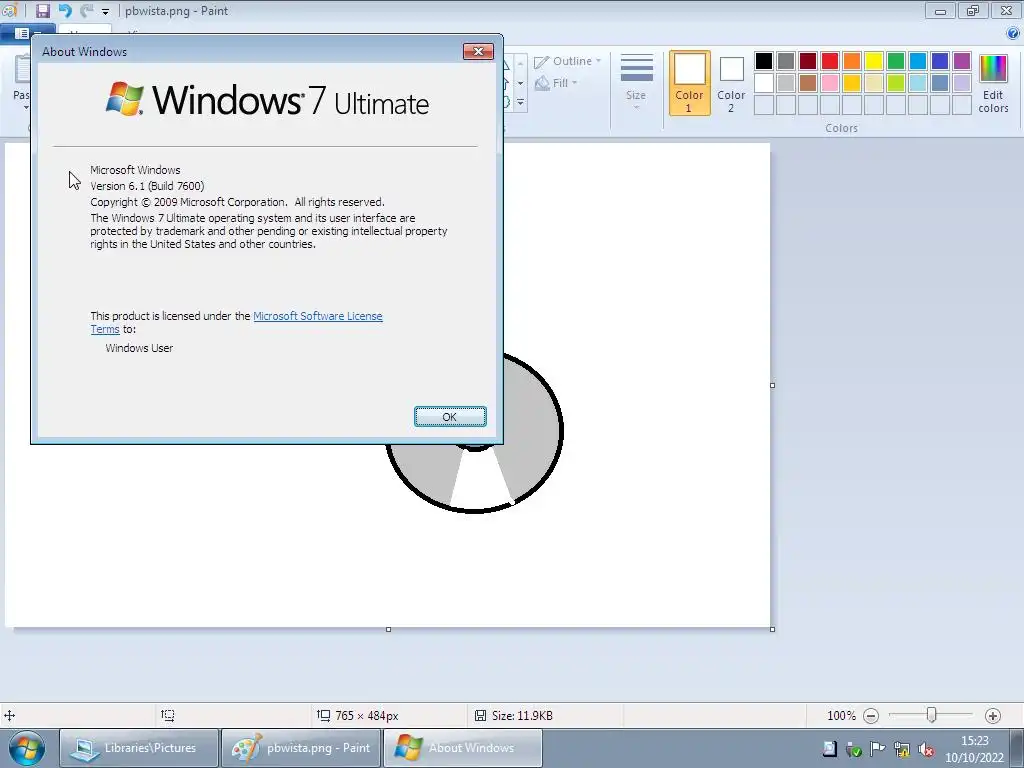Pick the brown color swatch

(808, 83)
